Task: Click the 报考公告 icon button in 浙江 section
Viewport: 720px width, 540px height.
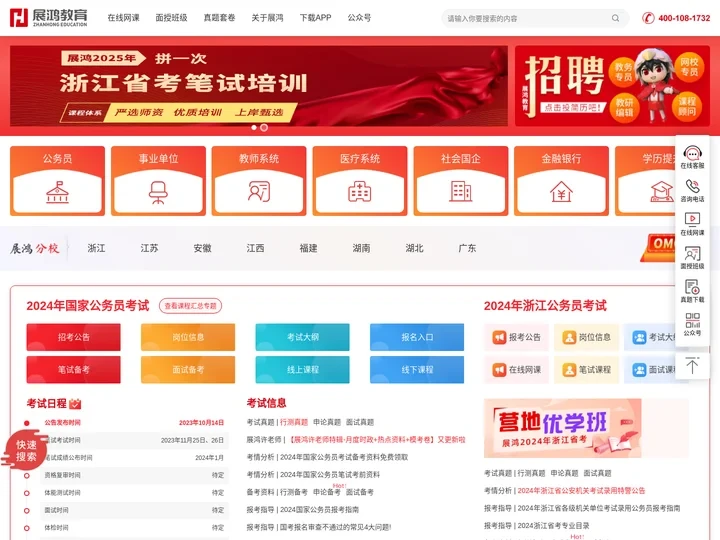Action: (517, 338)
